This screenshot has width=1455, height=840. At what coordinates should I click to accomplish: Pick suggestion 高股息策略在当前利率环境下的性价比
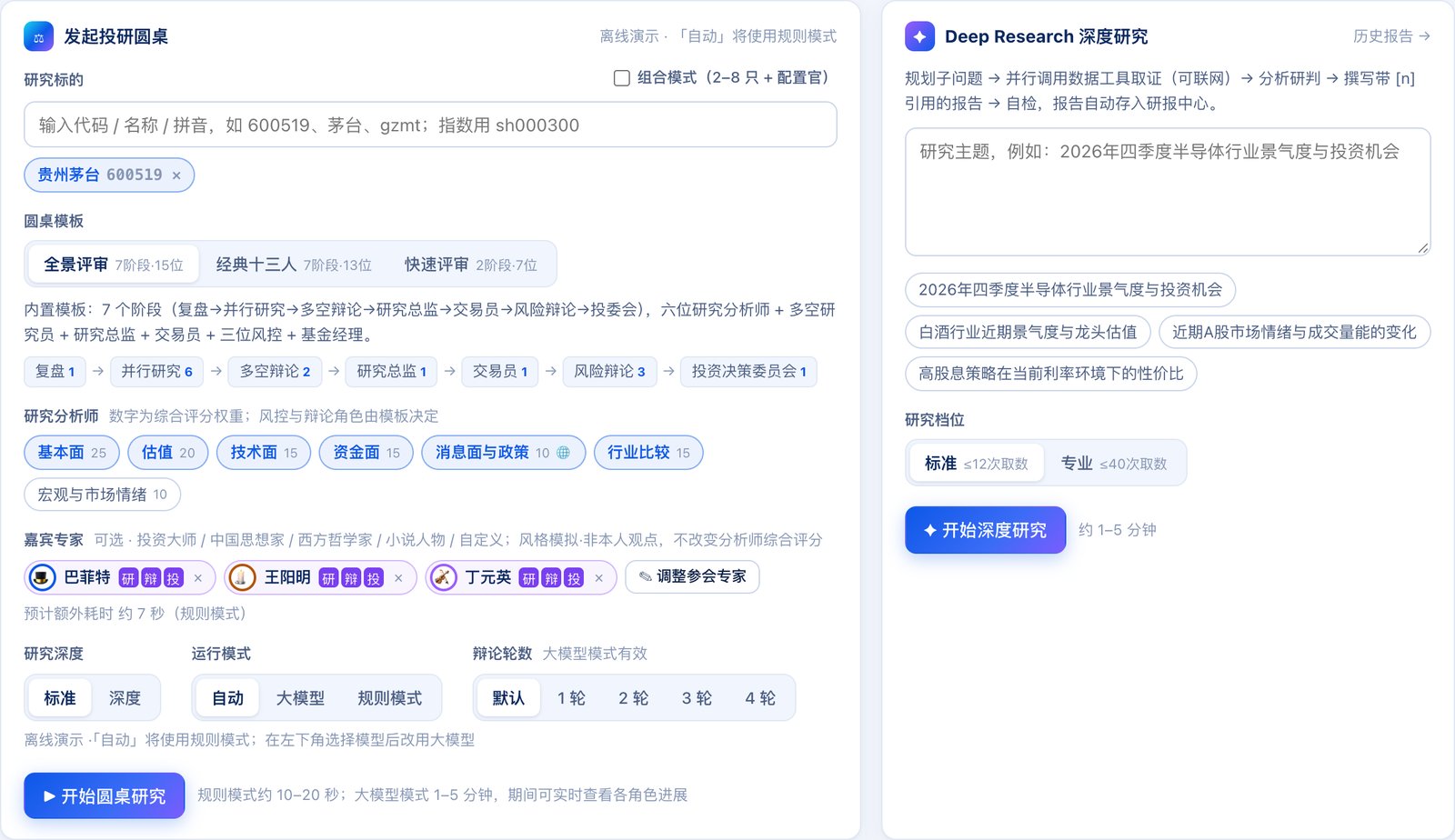tap(1050, 374)
